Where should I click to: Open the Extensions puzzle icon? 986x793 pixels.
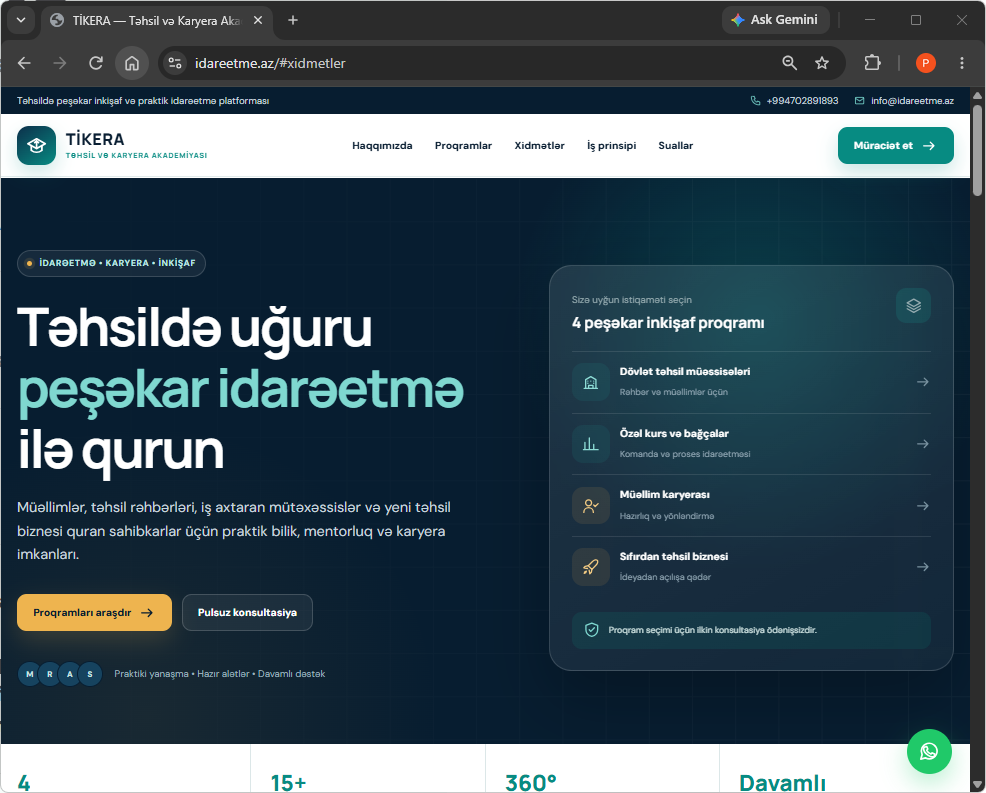pos(872,63)
